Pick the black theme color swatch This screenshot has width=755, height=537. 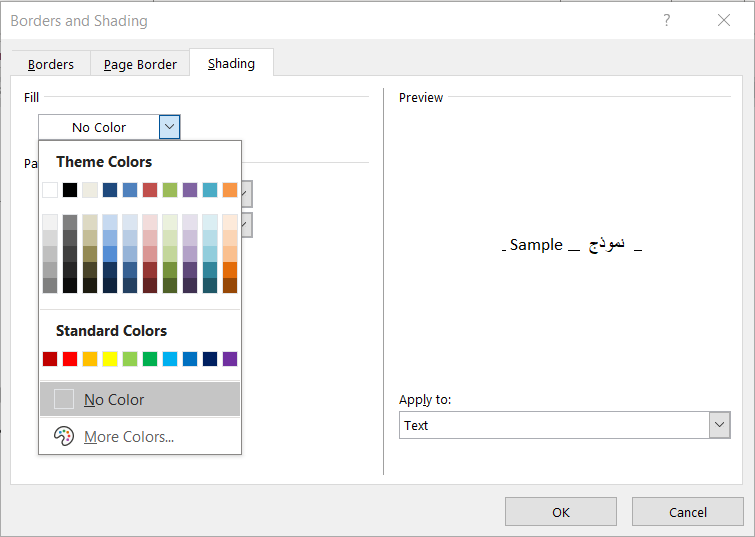click(70, 190)
